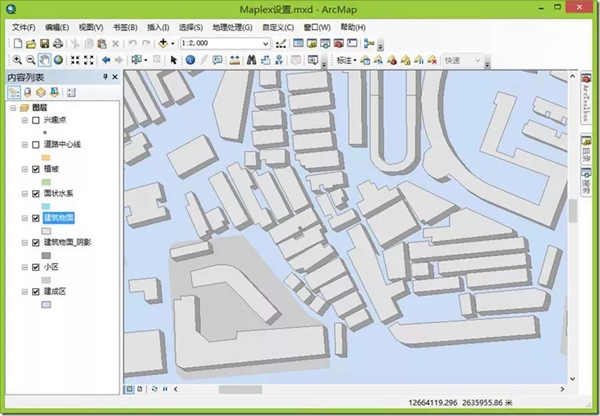The image size is (600, 416).
Task: Save the map with the floppy disk icon
Action: (x=44, y=44)
